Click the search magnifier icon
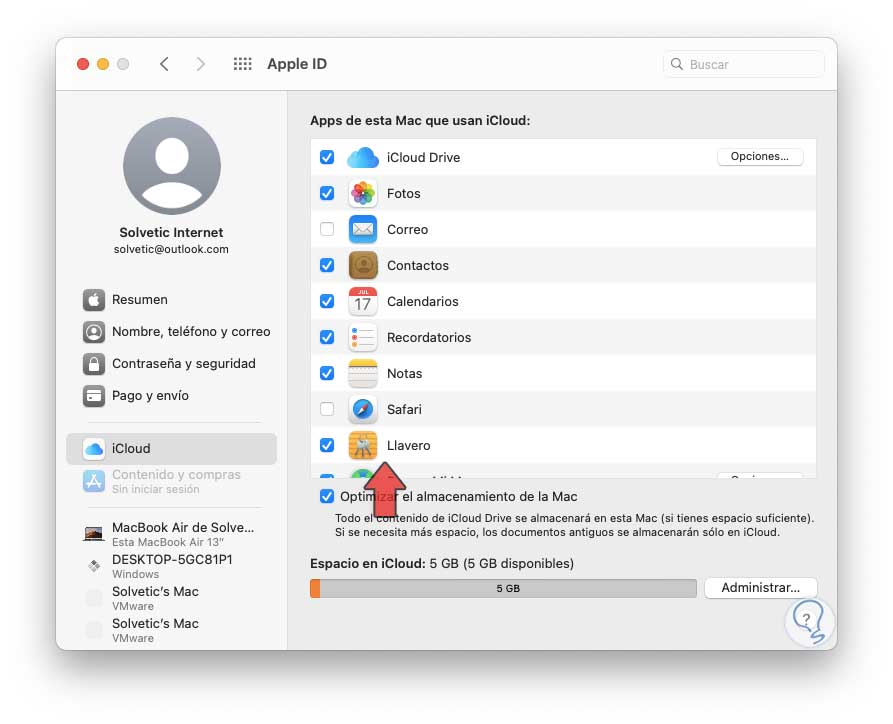The height and width of the screenshot is (724, 893). coord(677,64)
